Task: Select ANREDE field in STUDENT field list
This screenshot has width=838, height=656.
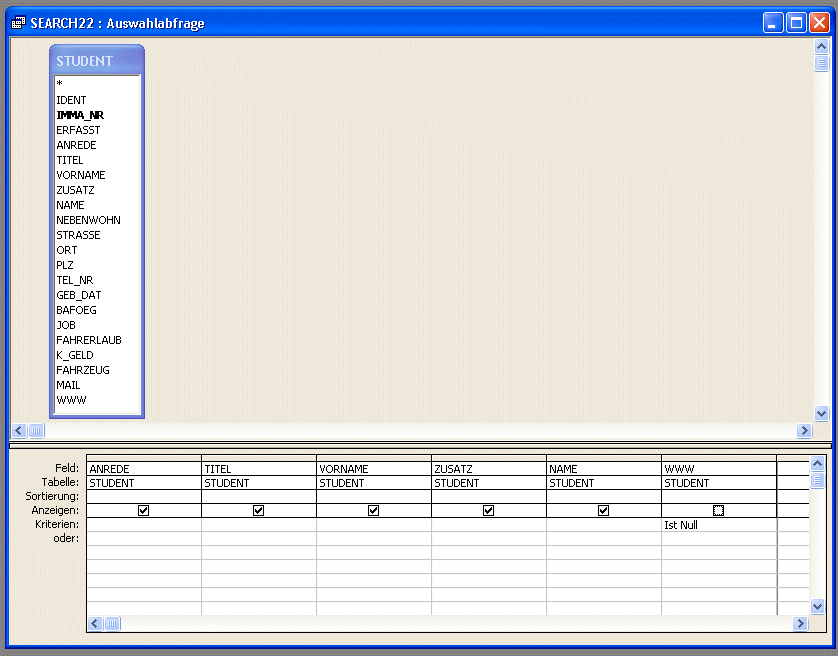Action: [97, 145]
